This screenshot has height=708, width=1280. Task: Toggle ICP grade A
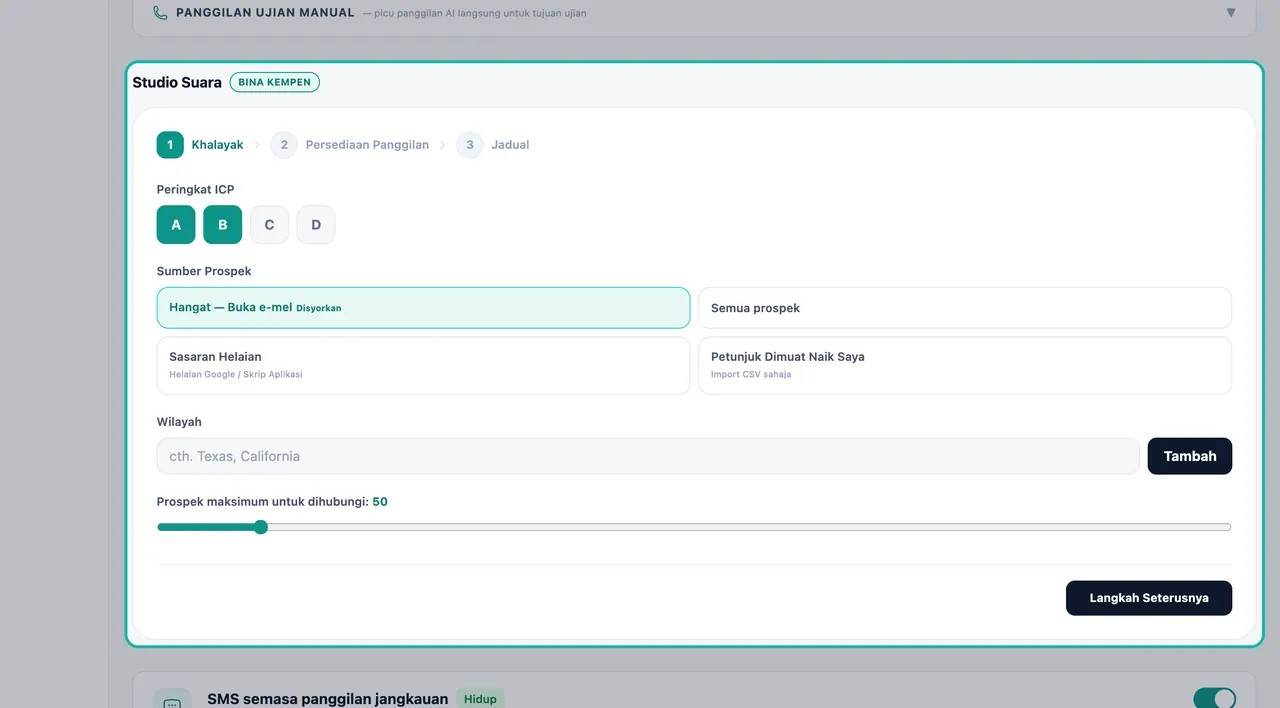coord(176,225)
